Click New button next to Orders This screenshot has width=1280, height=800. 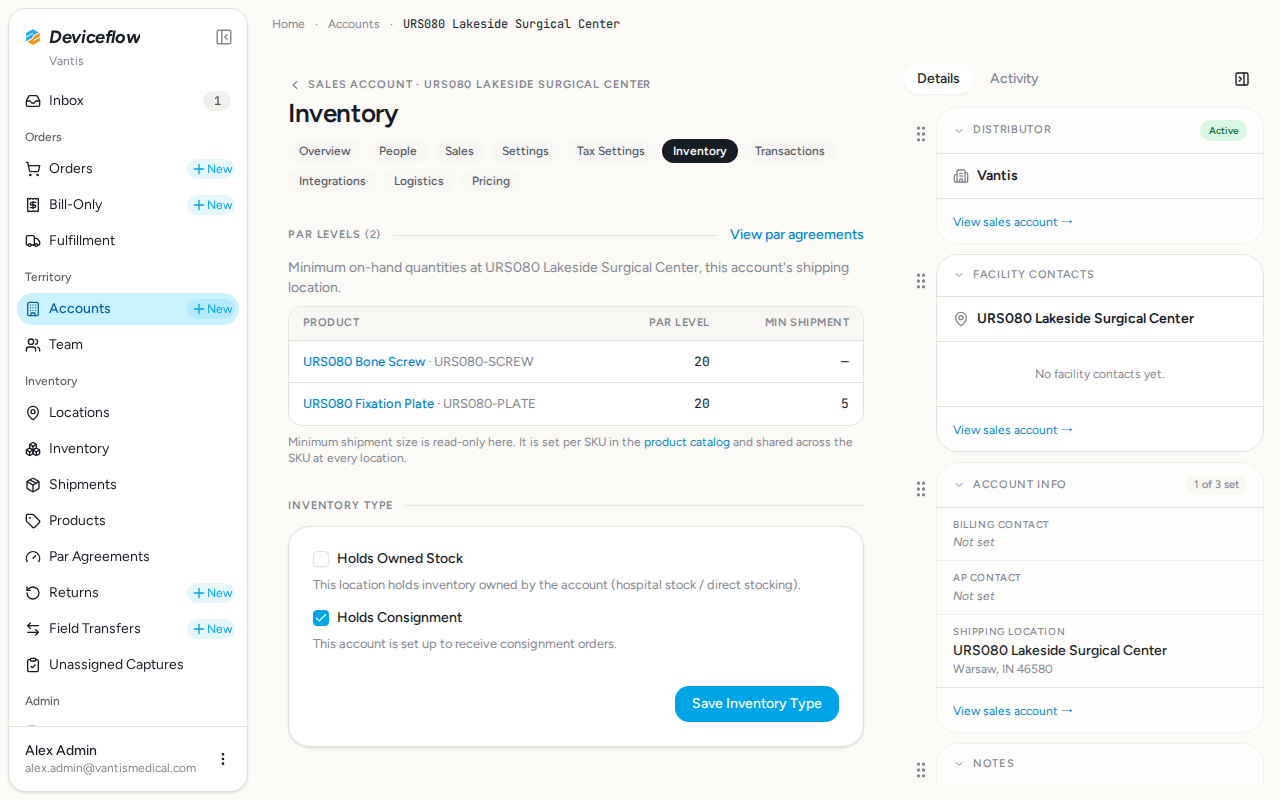212,169
